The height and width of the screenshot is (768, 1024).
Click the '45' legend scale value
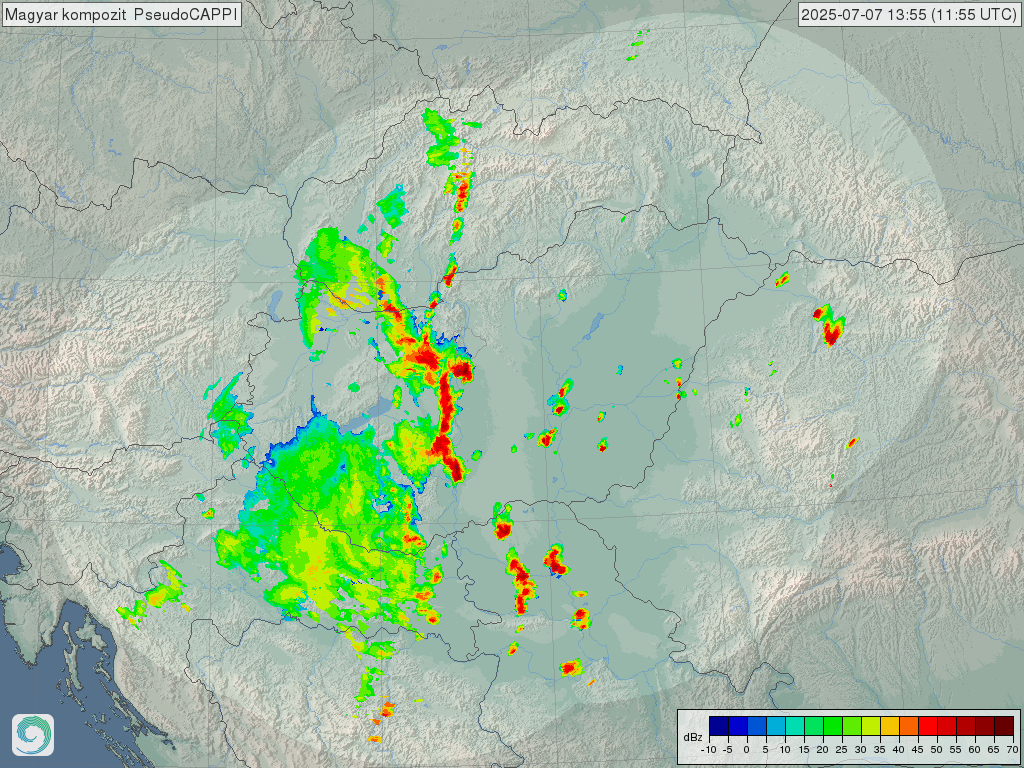[x=918, y=750]
